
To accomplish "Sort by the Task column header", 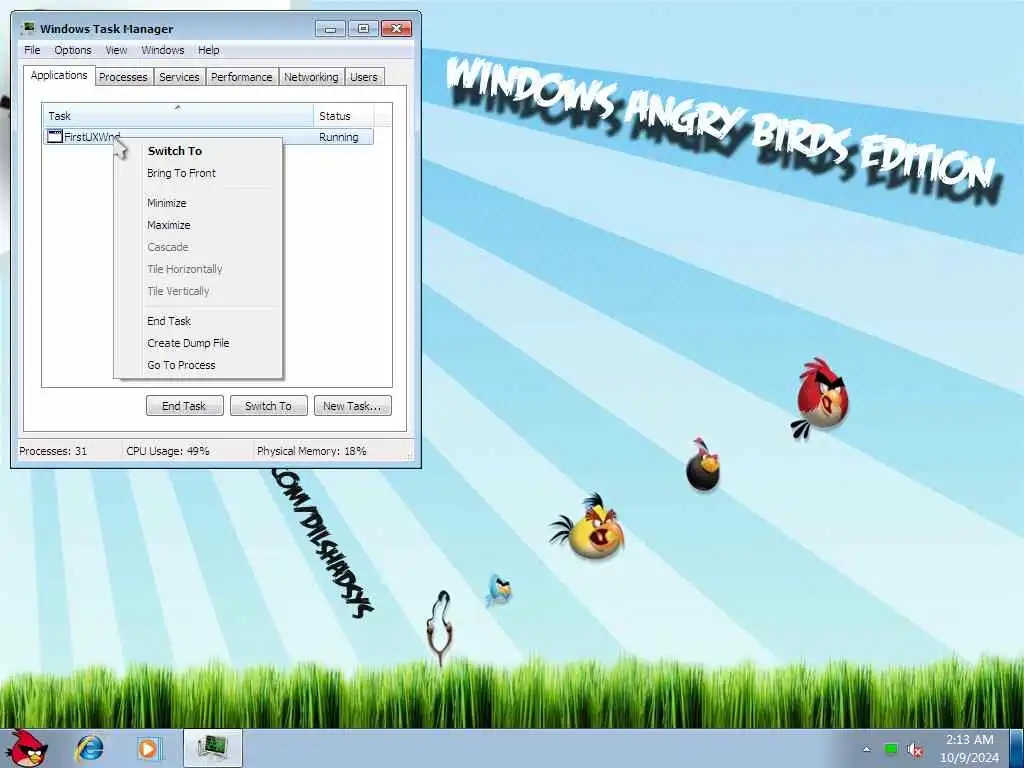I will point(178,116).
